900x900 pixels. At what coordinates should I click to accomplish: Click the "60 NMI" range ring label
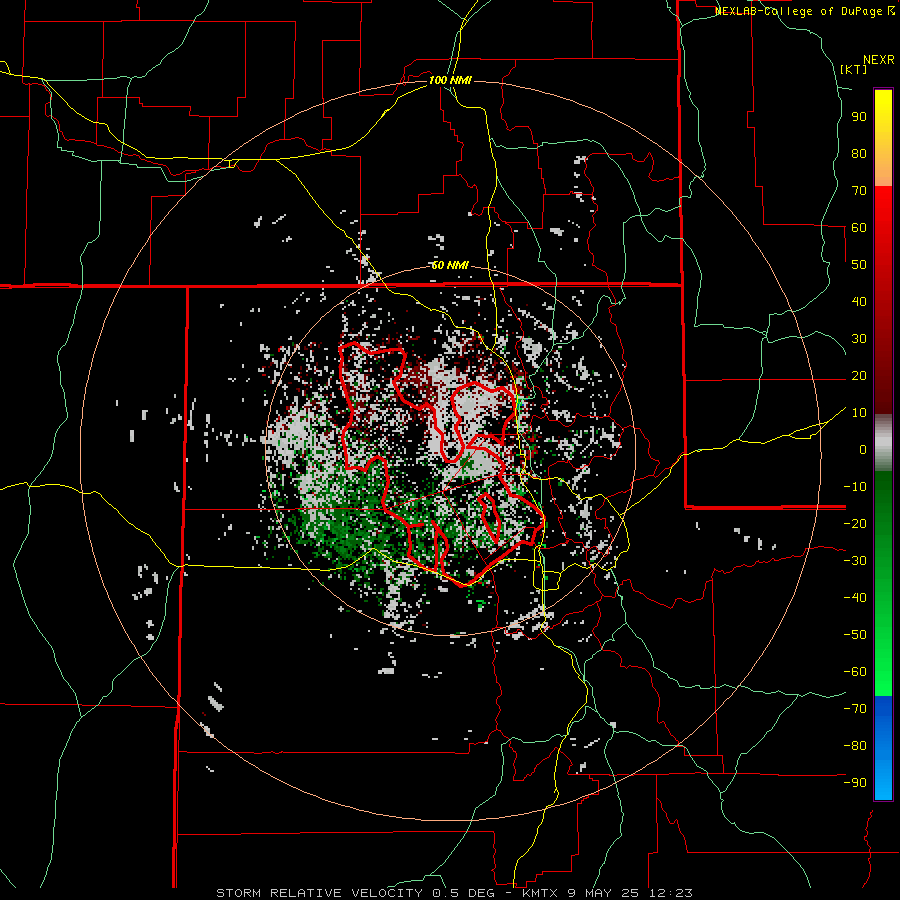[450, 265]
